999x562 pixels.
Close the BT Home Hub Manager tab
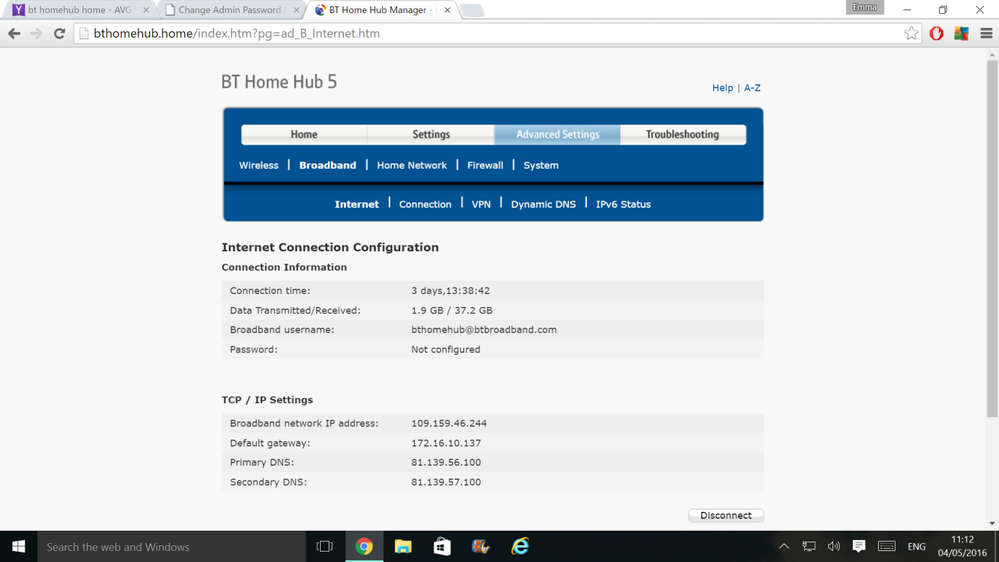pyautogui.click(x=447, y=10)
